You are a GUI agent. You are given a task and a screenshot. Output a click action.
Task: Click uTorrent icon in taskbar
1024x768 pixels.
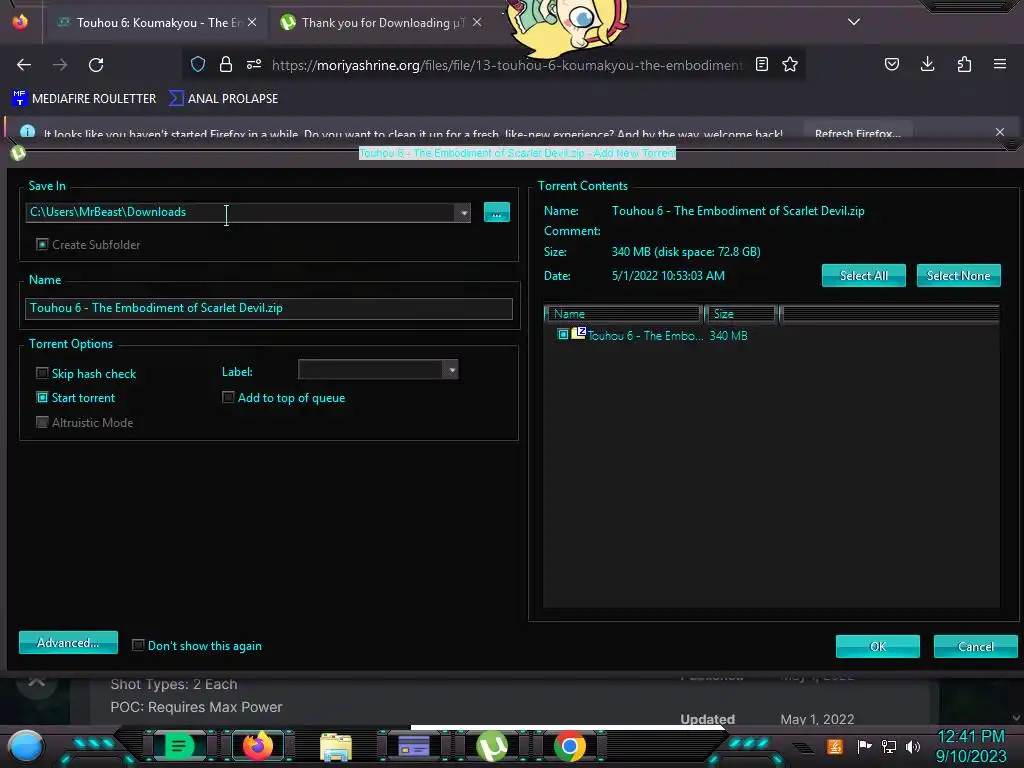492,746
